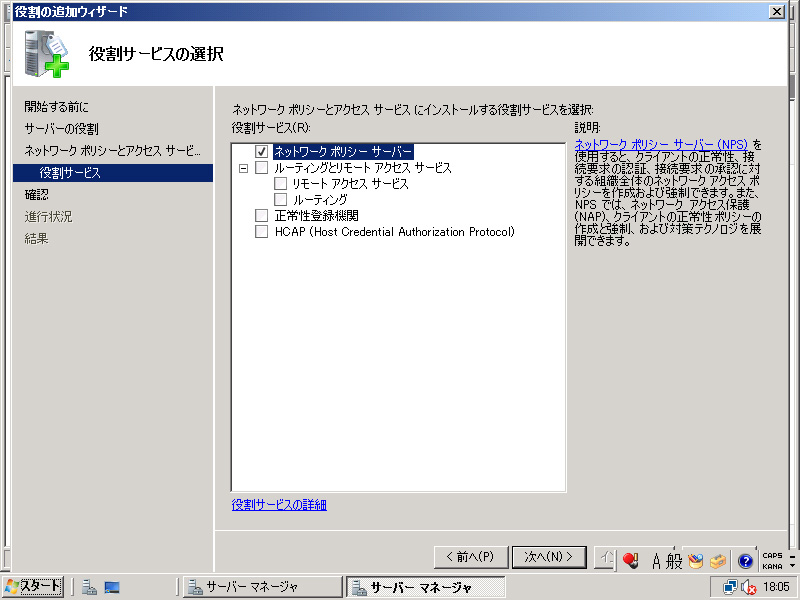This screenshot has width=800, height=600.
Task: Collapse ルーティングとリモート アクセス サービス tree node
Action: [x=243, y=168]
